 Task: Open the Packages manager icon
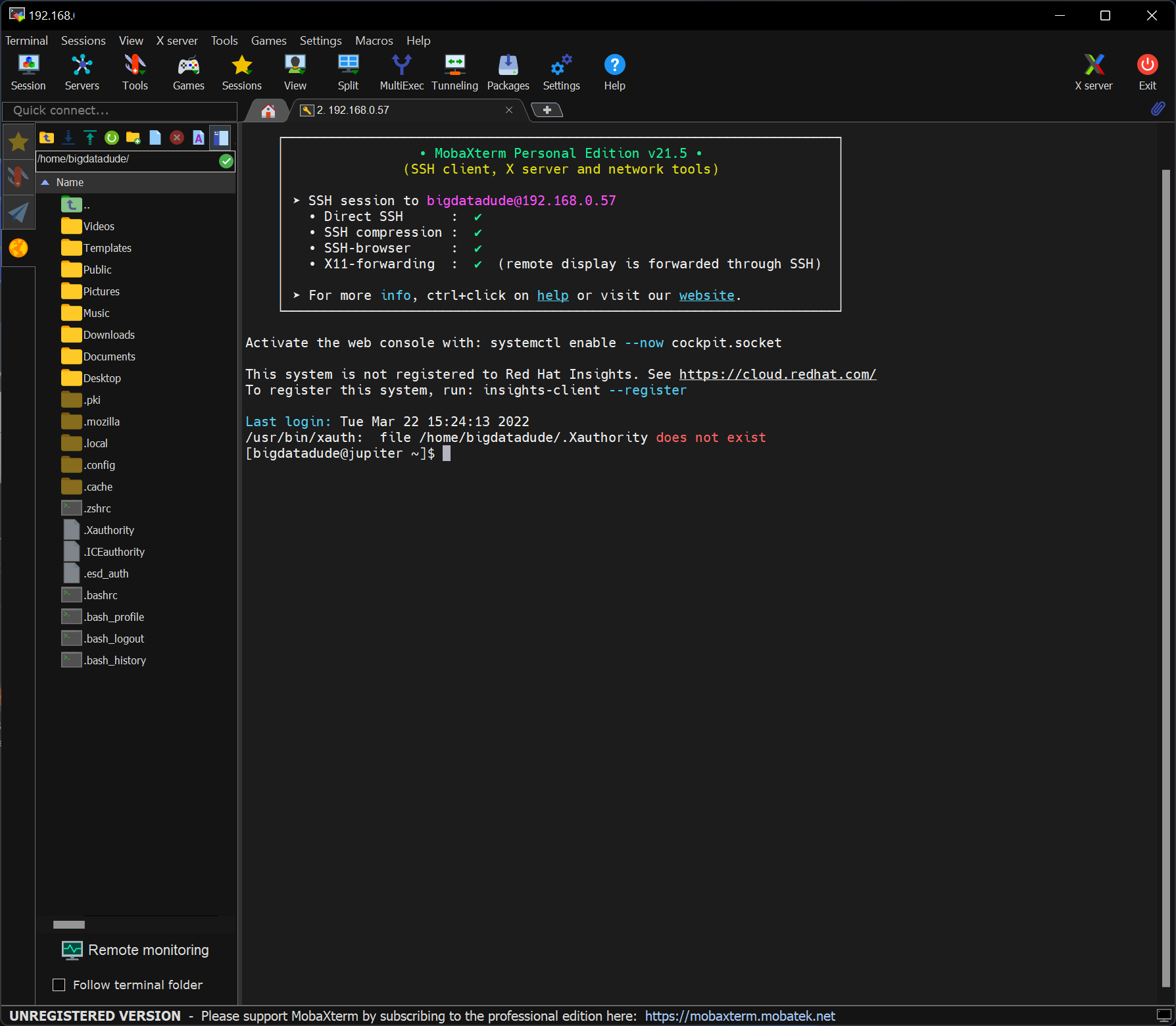pyautogui.click(x=508, y=72)
